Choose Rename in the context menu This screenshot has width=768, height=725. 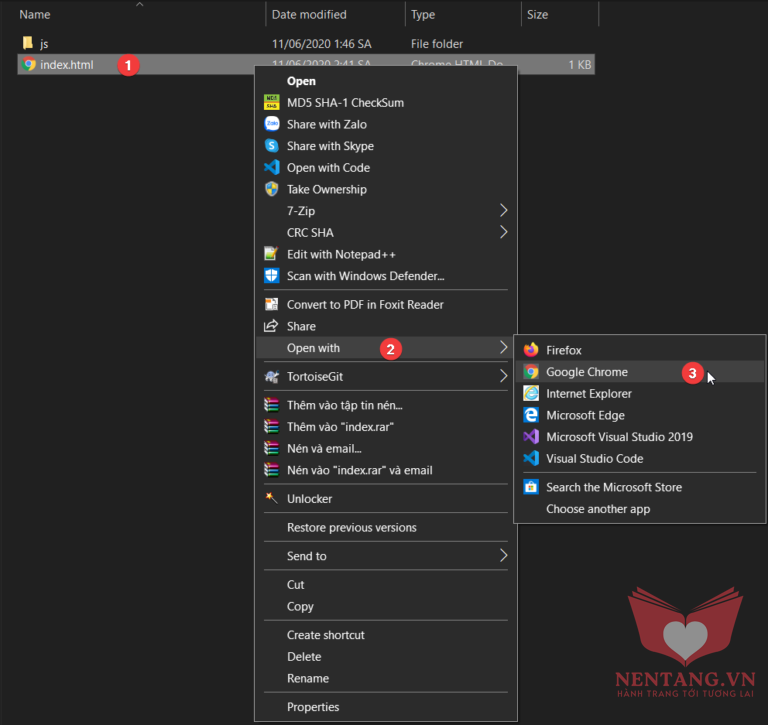[x=308, y=678]
